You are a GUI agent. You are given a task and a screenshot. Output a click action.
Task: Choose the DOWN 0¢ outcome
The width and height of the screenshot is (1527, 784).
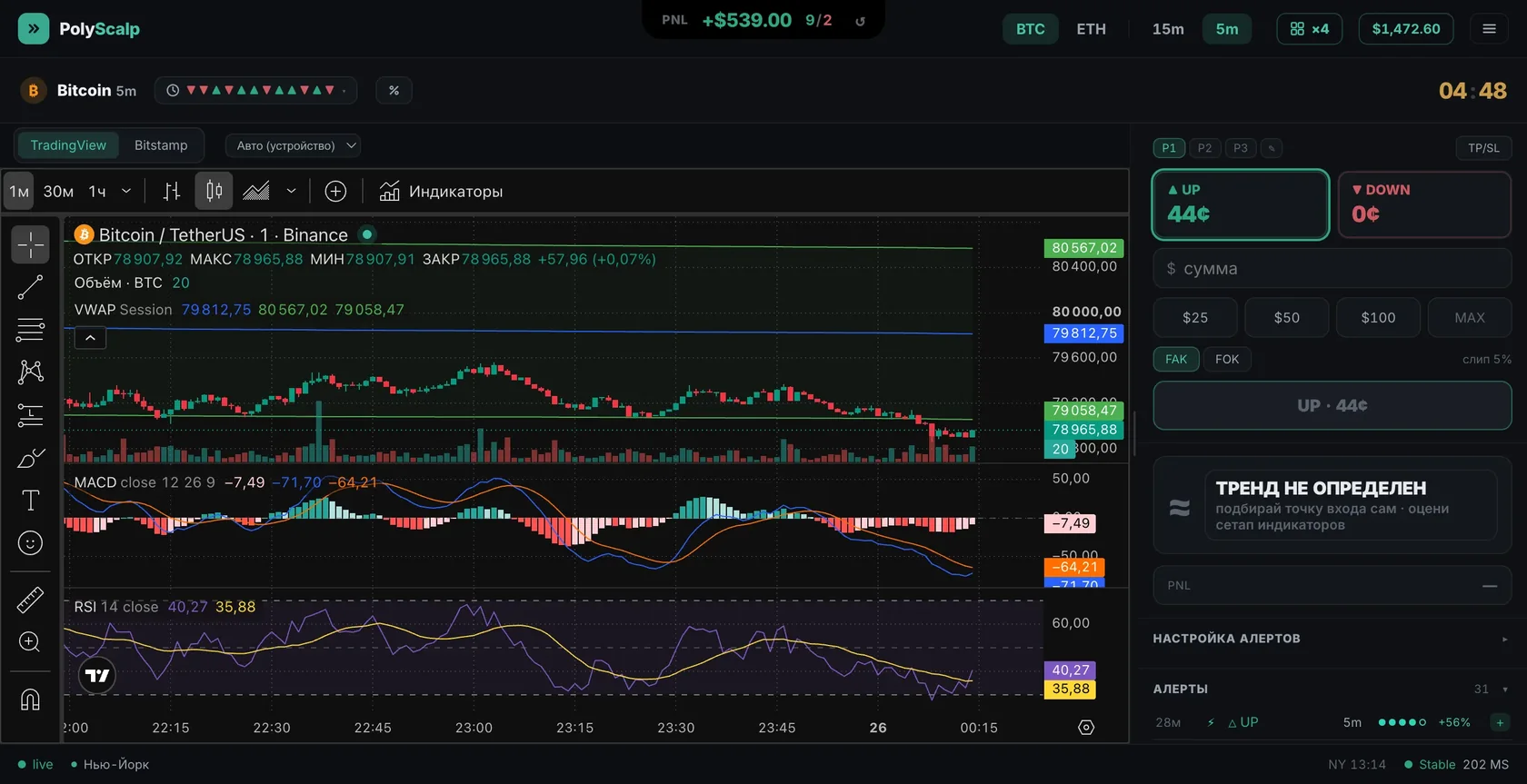[x=1424, y=204]
